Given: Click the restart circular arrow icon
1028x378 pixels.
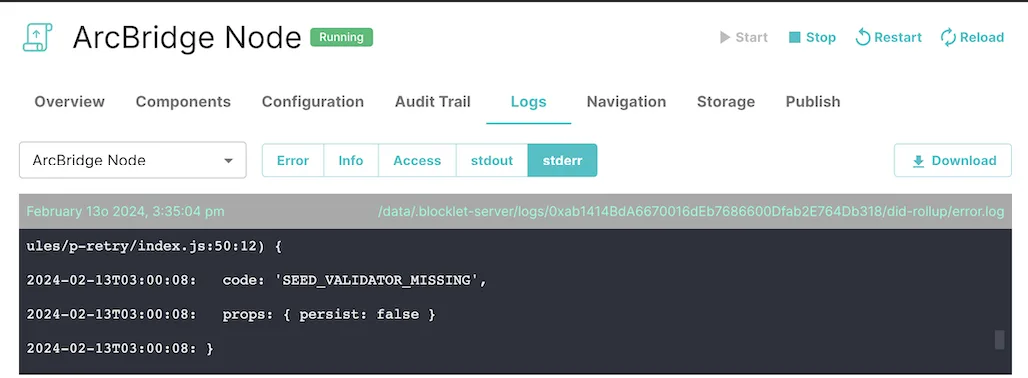Looking at the screenshot, I should click(863, 37).
